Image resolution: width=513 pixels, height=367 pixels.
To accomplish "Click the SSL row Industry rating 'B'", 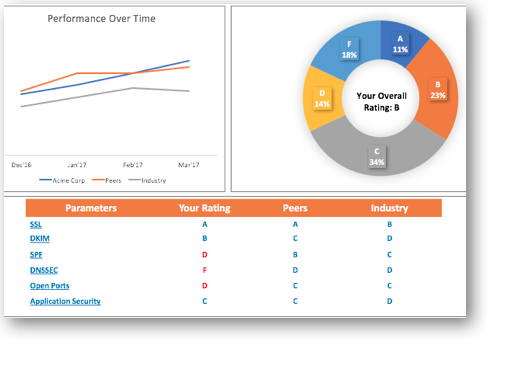I will point(389,224).
